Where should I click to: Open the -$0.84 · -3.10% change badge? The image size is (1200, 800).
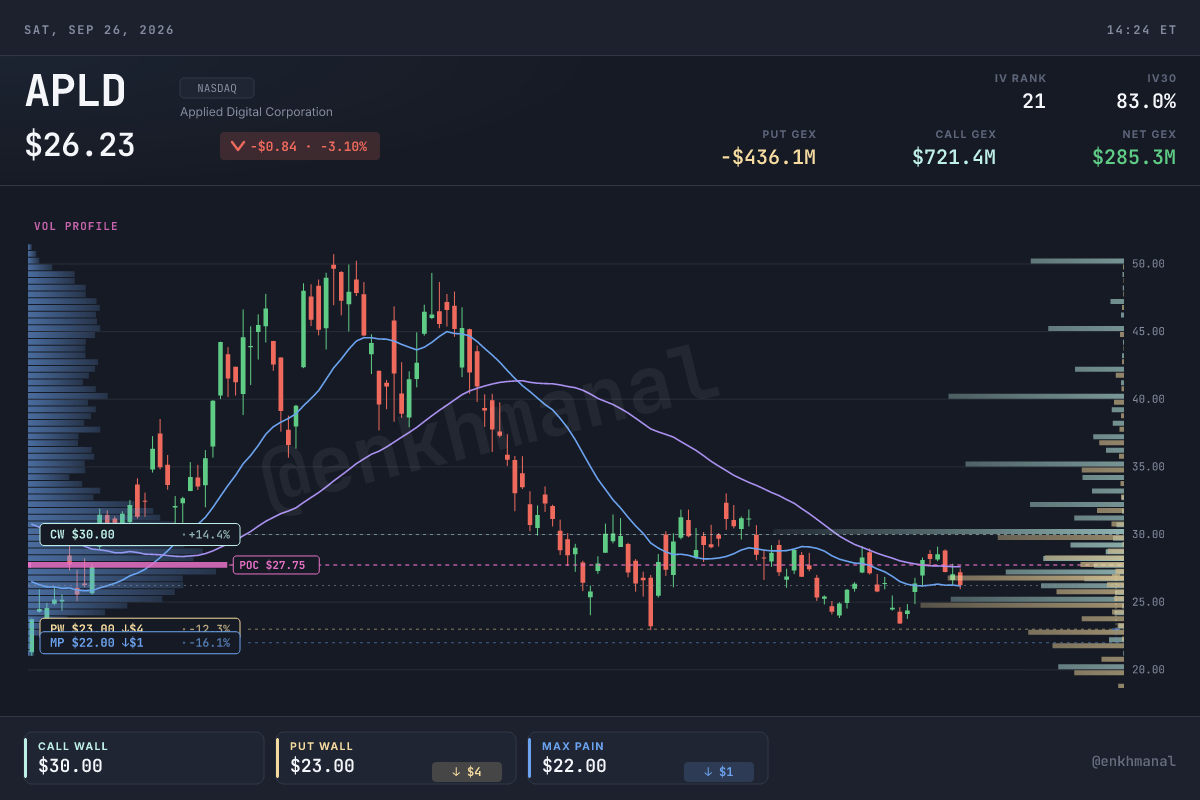pyautogui.click(x=300, y=146)
